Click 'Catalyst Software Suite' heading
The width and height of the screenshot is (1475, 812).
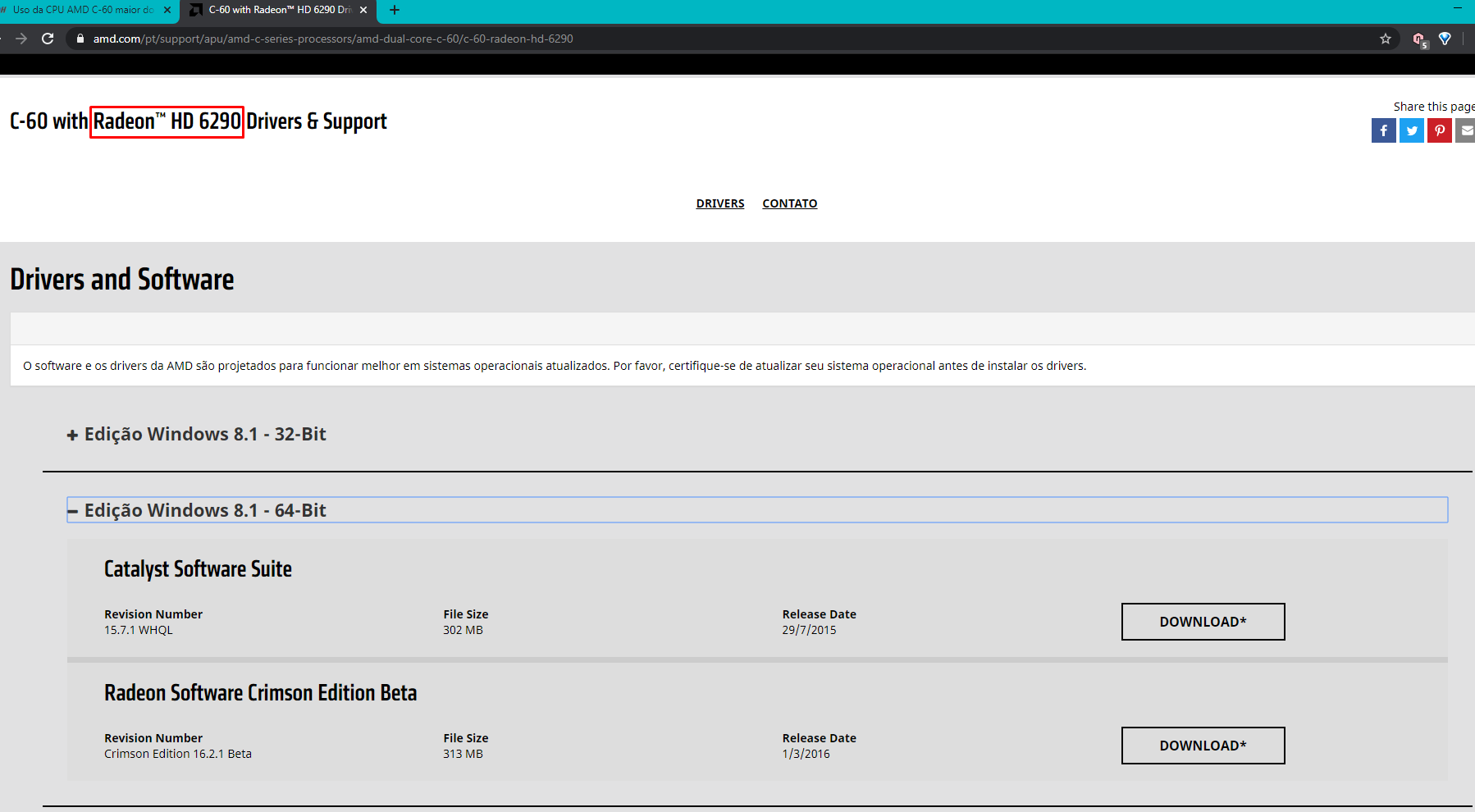198,569
